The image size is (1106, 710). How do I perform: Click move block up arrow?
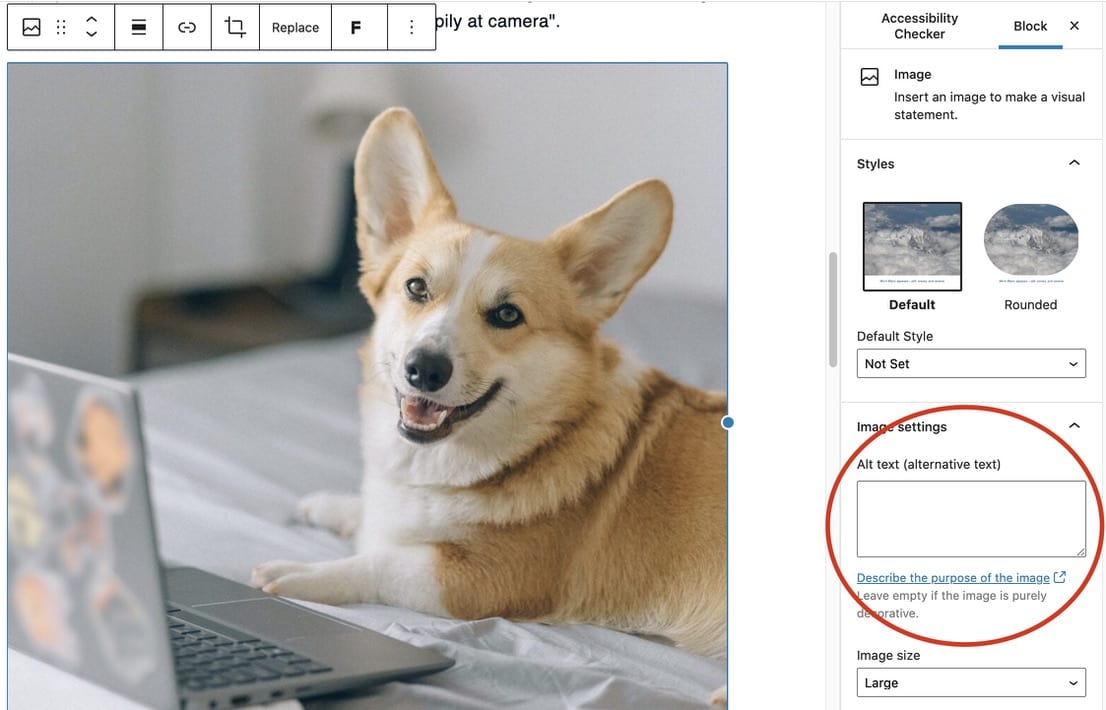91,20
